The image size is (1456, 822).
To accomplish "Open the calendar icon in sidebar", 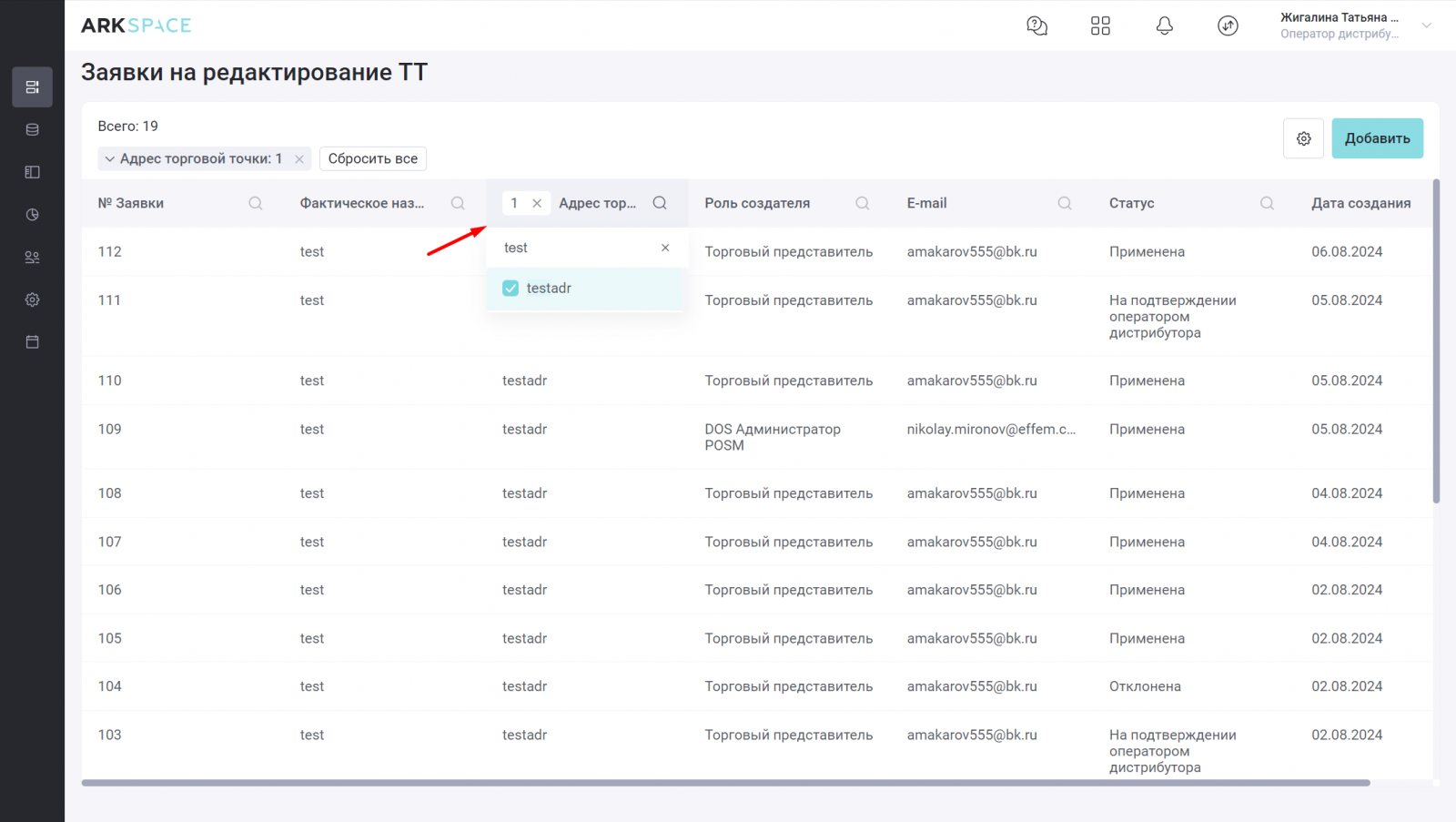I will coord(32,342).
